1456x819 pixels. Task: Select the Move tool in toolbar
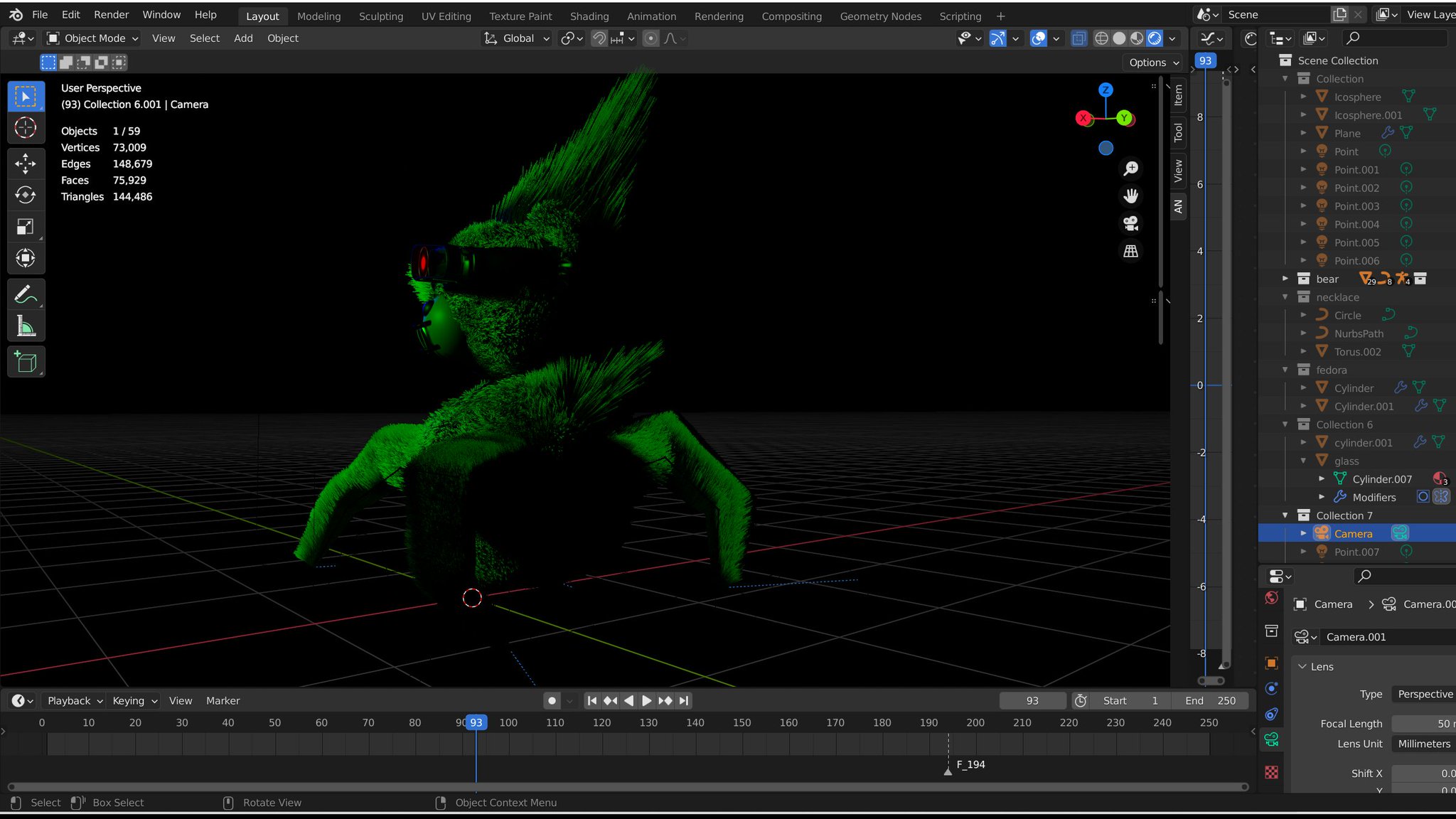tap(26, 164)
